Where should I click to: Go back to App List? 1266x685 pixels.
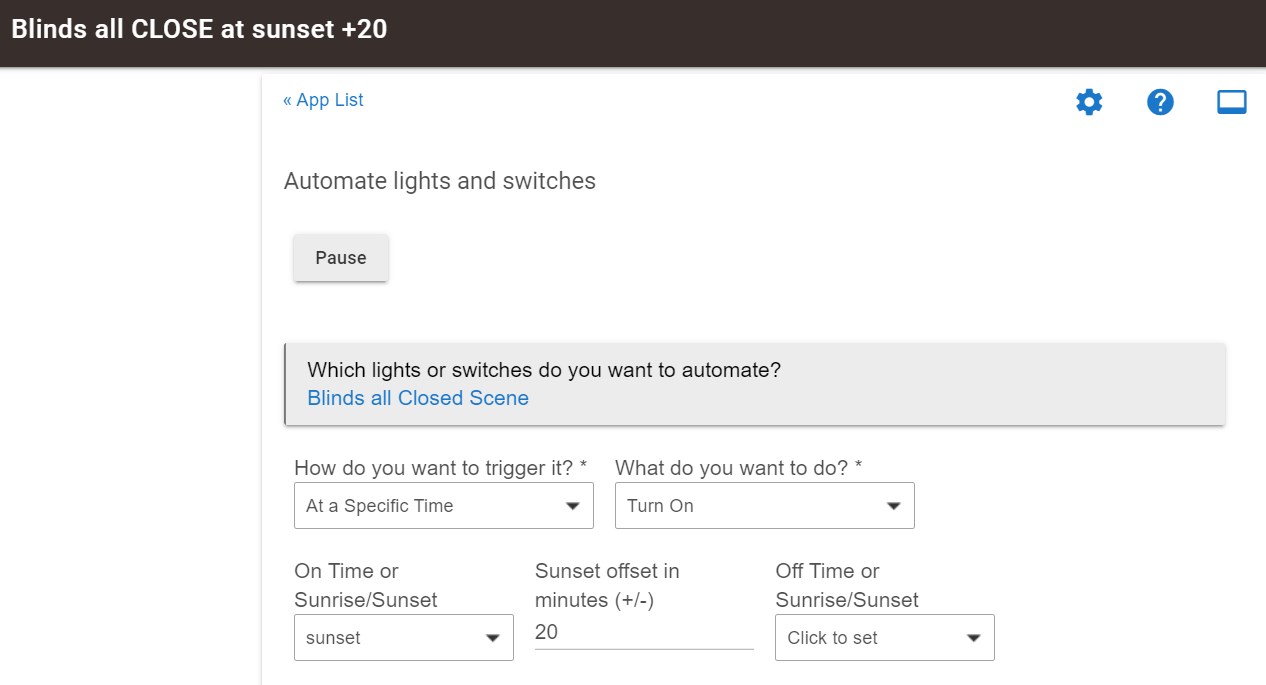(x=323, y=100)
